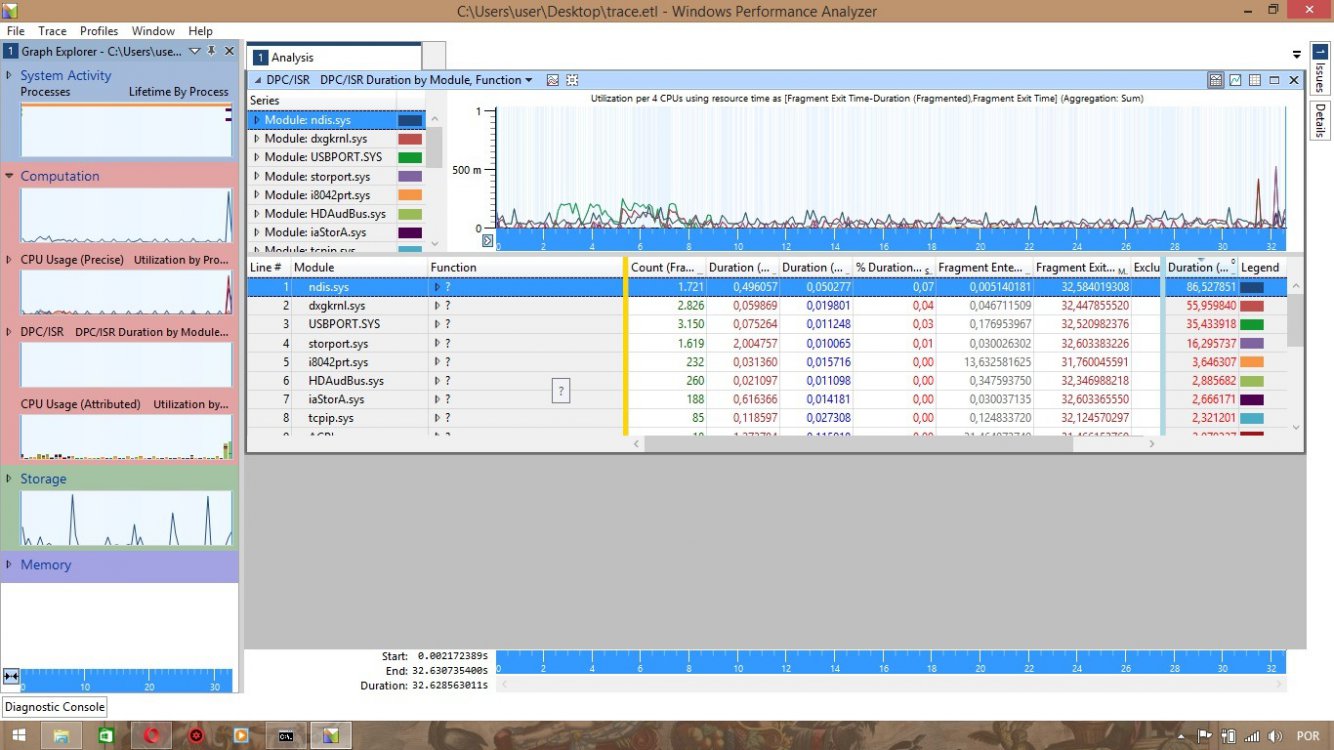
Task: Click the Line # column header
Action: tap(268, 267)
